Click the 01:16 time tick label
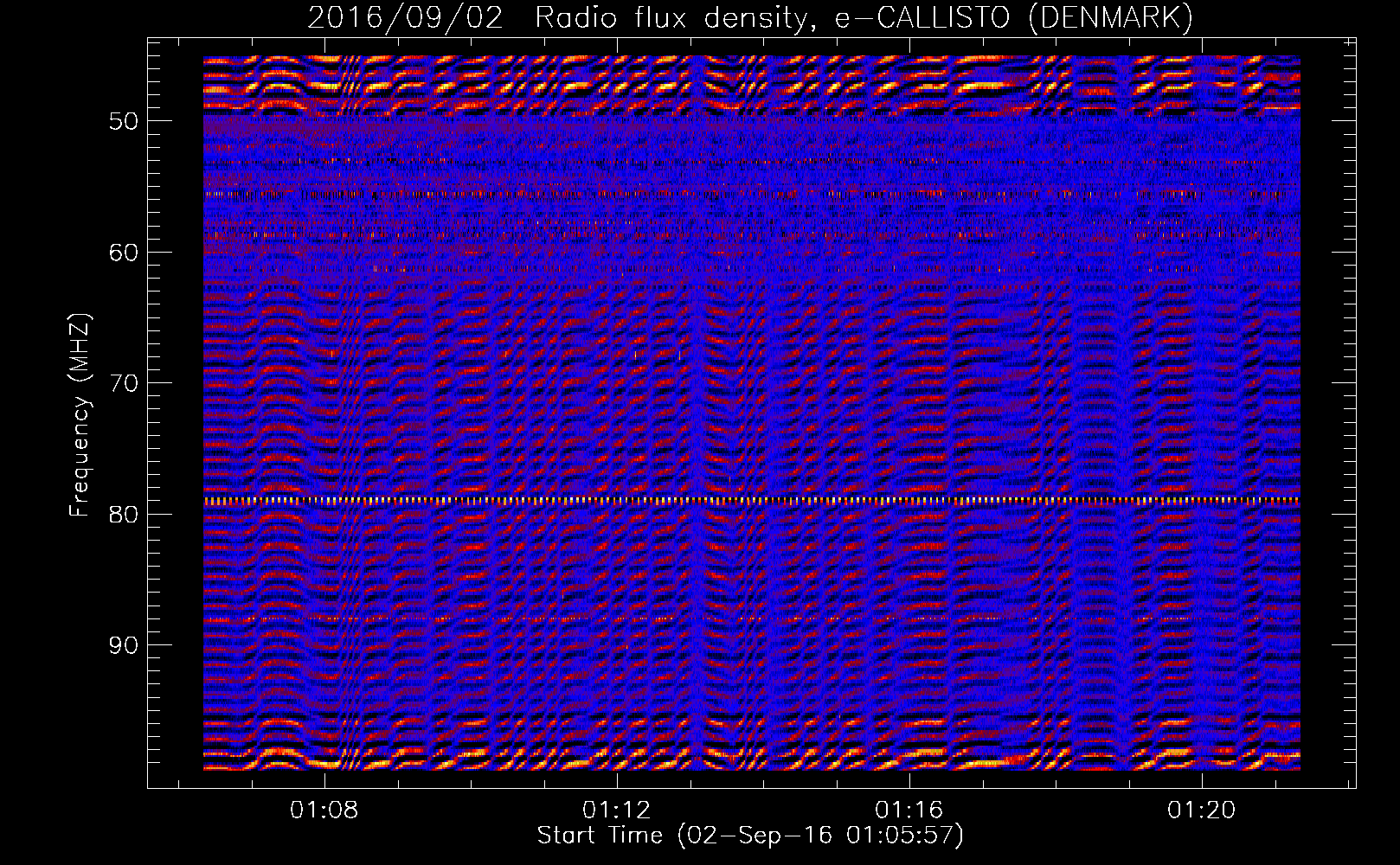The image size is (1400, 865). tap(909, 811)
